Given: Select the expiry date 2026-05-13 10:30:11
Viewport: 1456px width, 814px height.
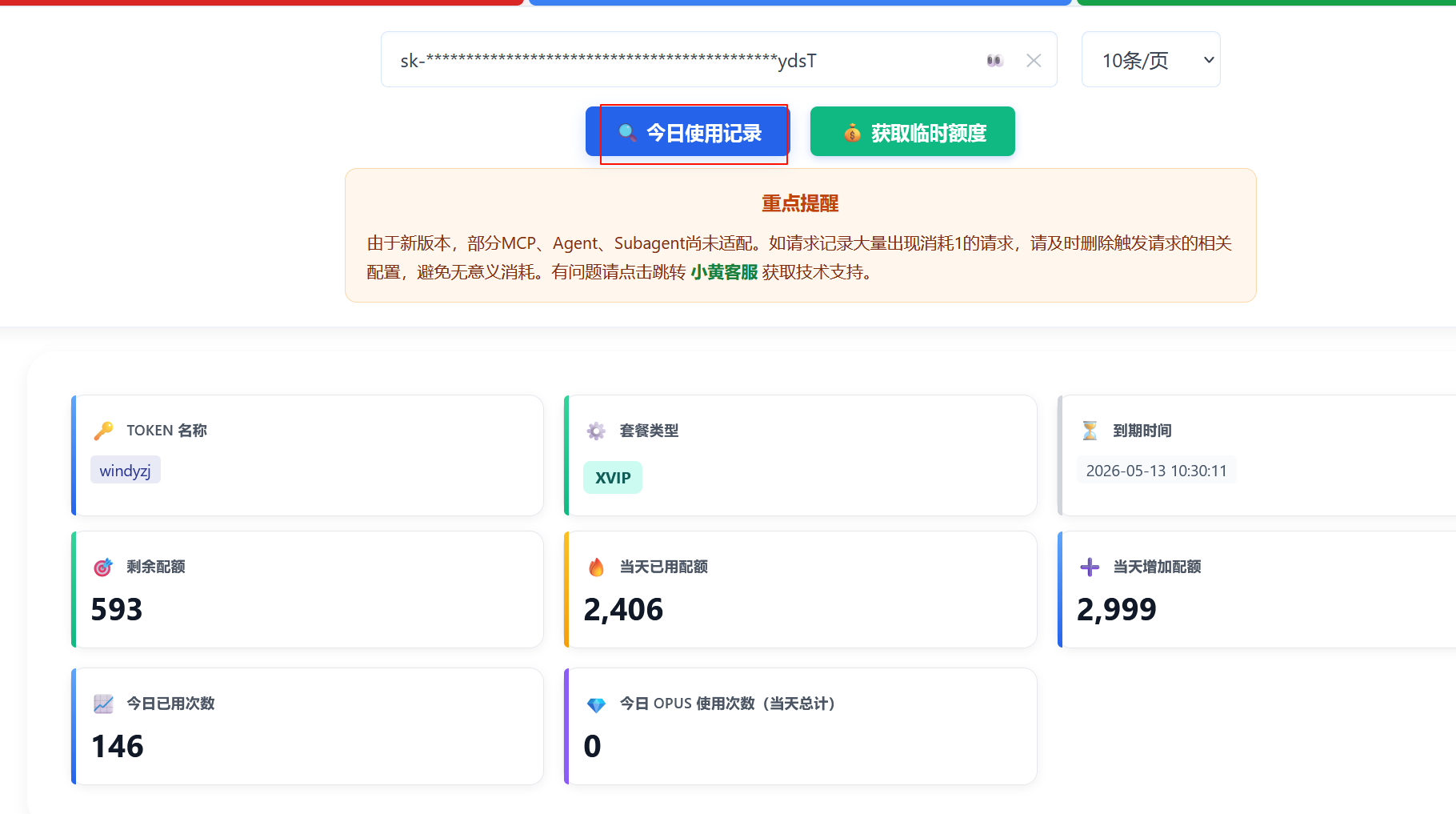Looking at the screenshot, I should point(1156,471).
